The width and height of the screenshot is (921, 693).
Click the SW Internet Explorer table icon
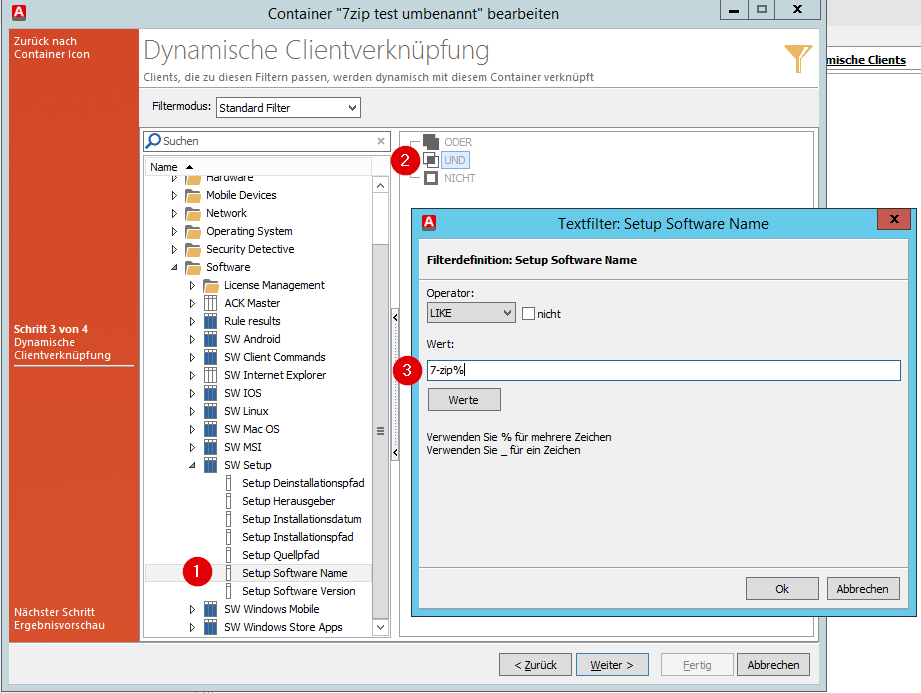[210, 375]
